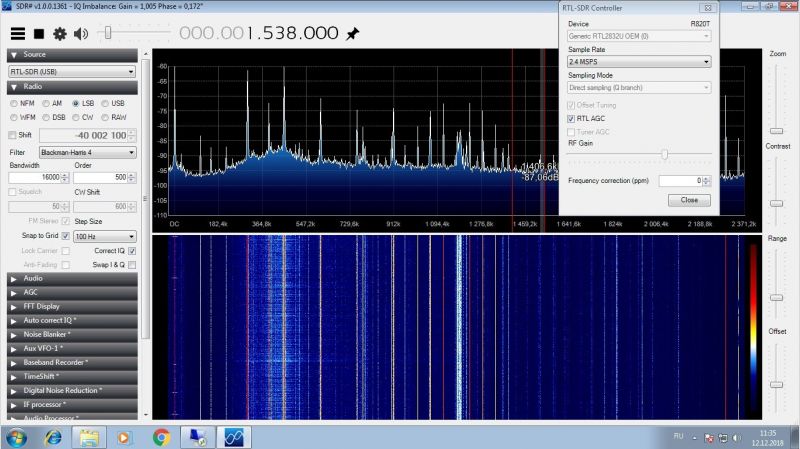Expand the IF processor panel
Viewport: 800px width, 449px height.
click(x=72, y=405)
